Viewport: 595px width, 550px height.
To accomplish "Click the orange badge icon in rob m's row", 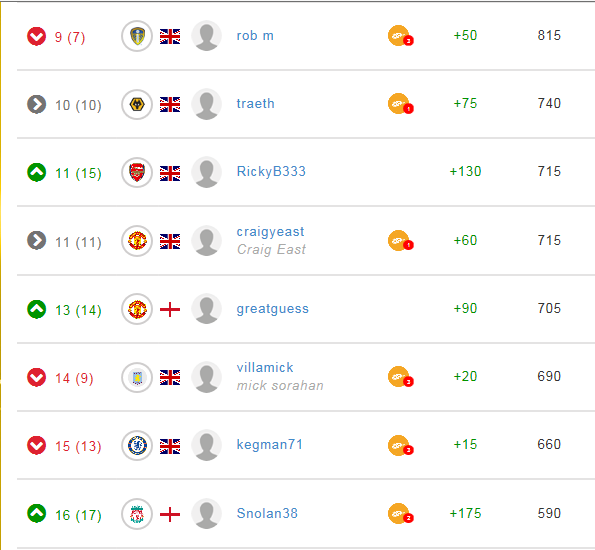I will (x=400, y=36).
